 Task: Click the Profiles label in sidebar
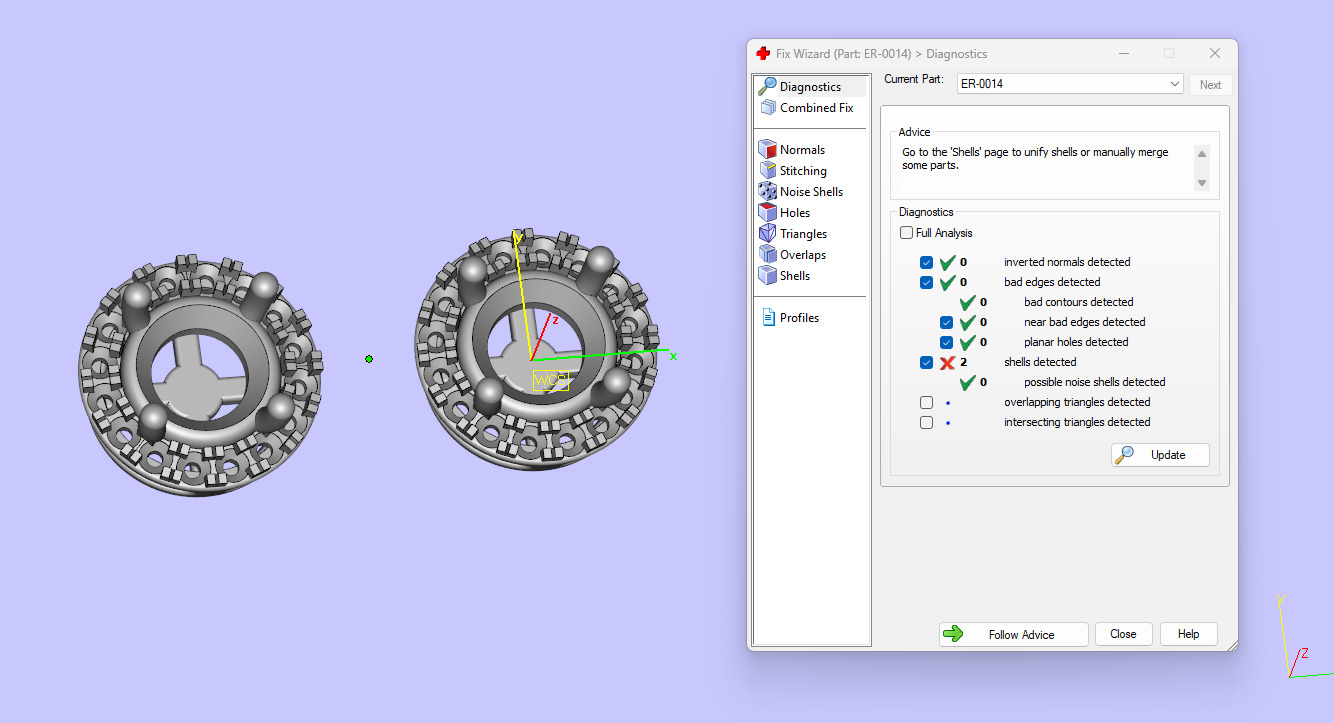pyautogui.click(x=799, y=318)
